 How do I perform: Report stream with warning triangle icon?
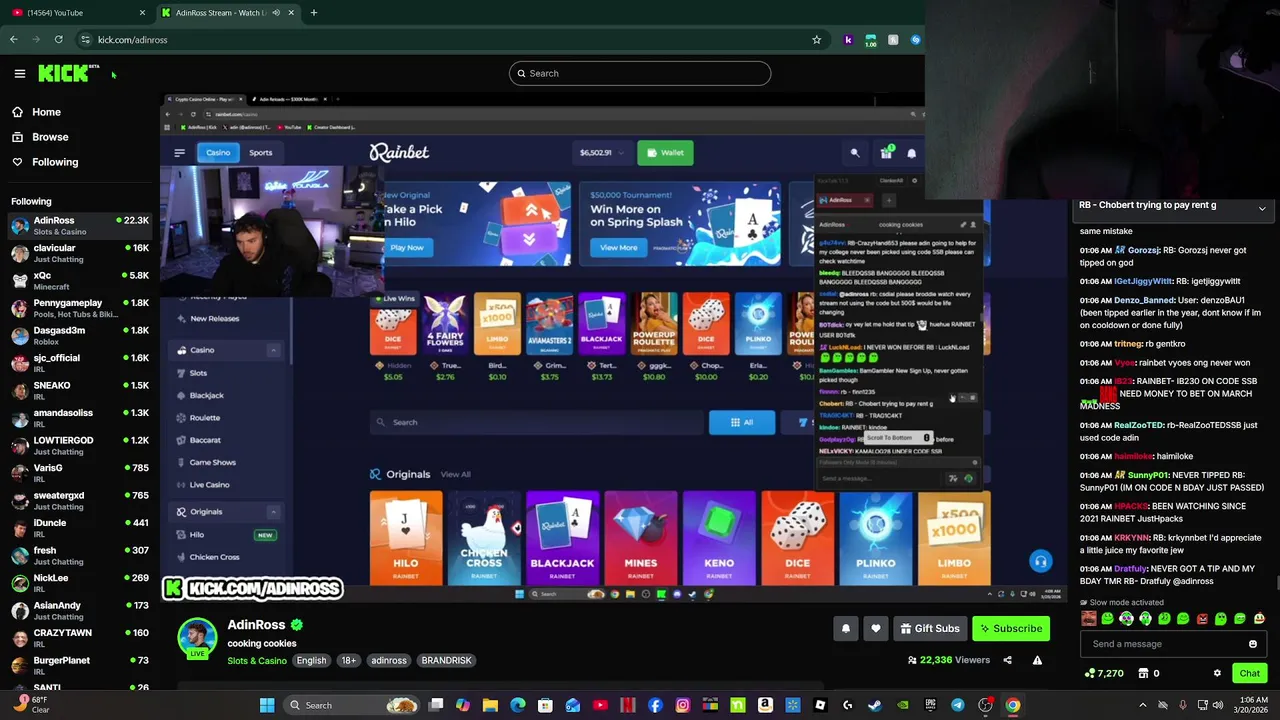pyautogui.click(x=1037, y=660)
